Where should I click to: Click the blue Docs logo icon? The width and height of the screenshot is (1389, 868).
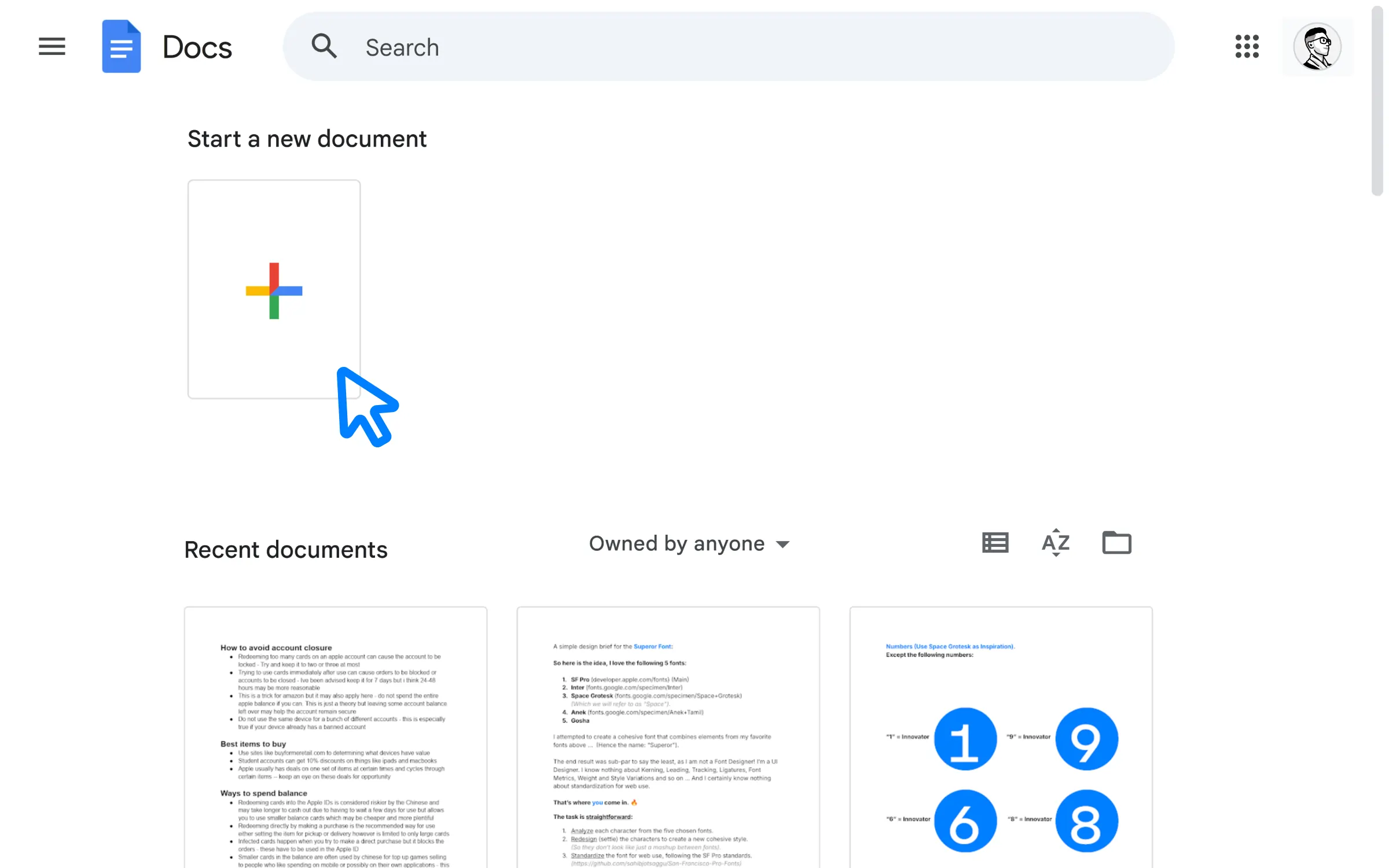[x=122, y=46]
